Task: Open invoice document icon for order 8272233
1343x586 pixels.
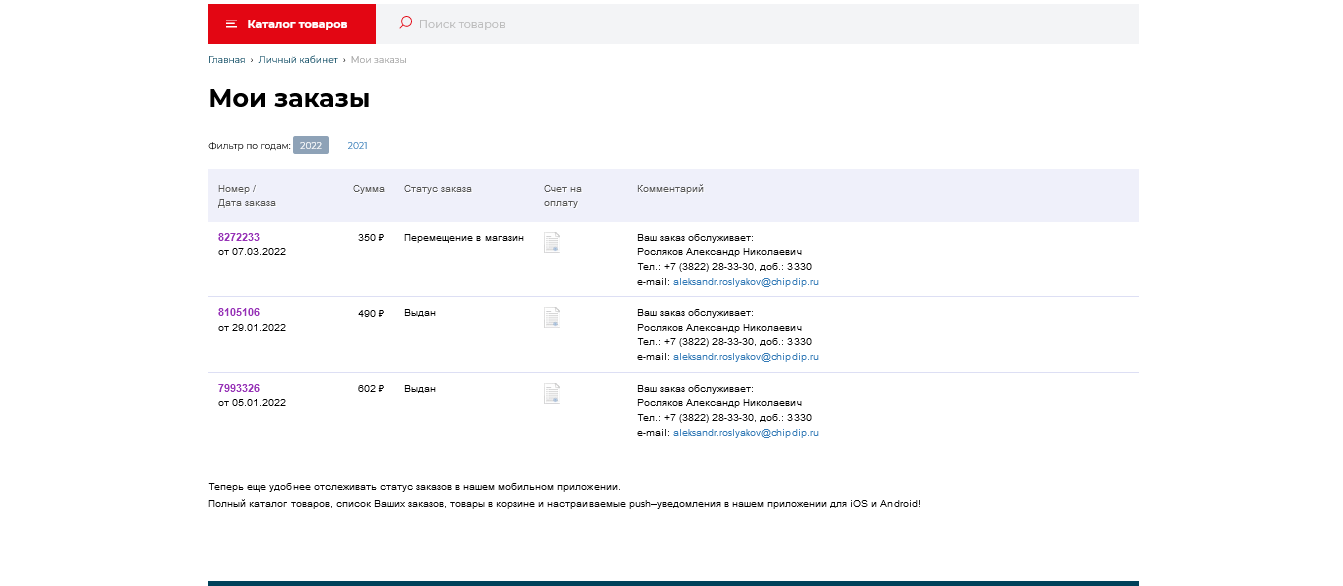Action: [552, 243]
